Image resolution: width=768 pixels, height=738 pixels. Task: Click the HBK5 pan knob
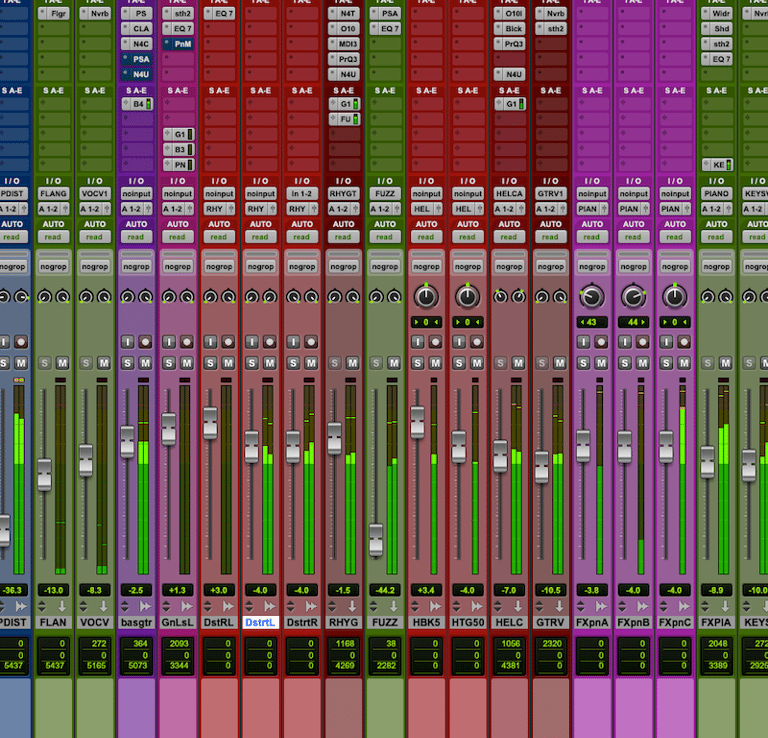tap(426, 297)
